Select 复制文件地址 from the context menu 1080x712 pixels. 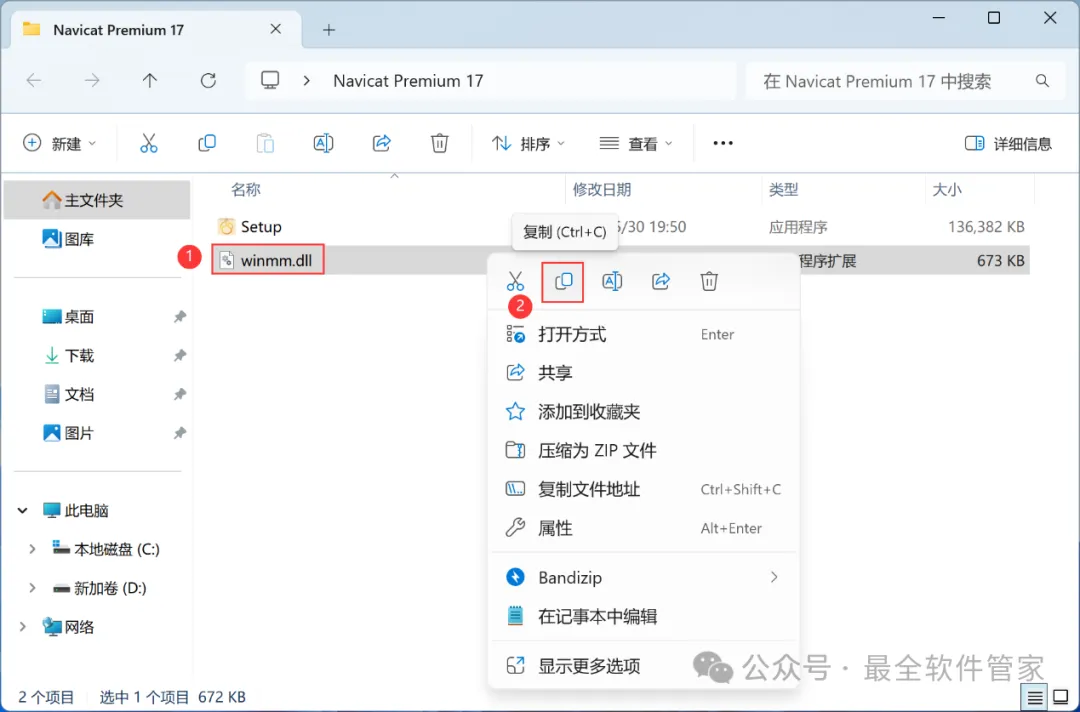643,489
